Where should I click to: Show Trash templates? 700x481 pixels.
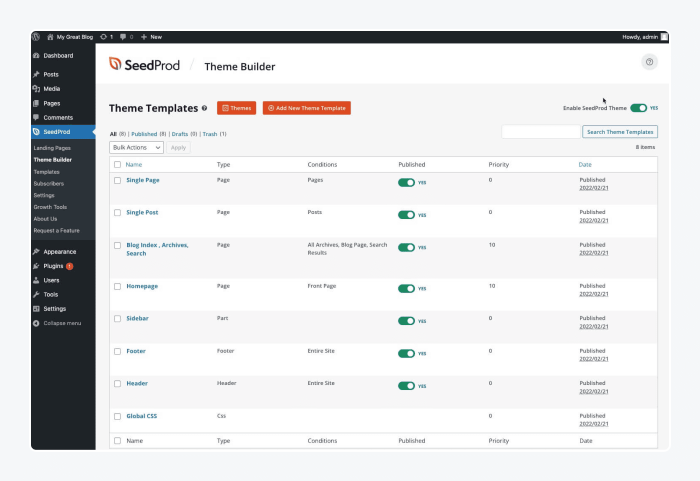point(210,134)
